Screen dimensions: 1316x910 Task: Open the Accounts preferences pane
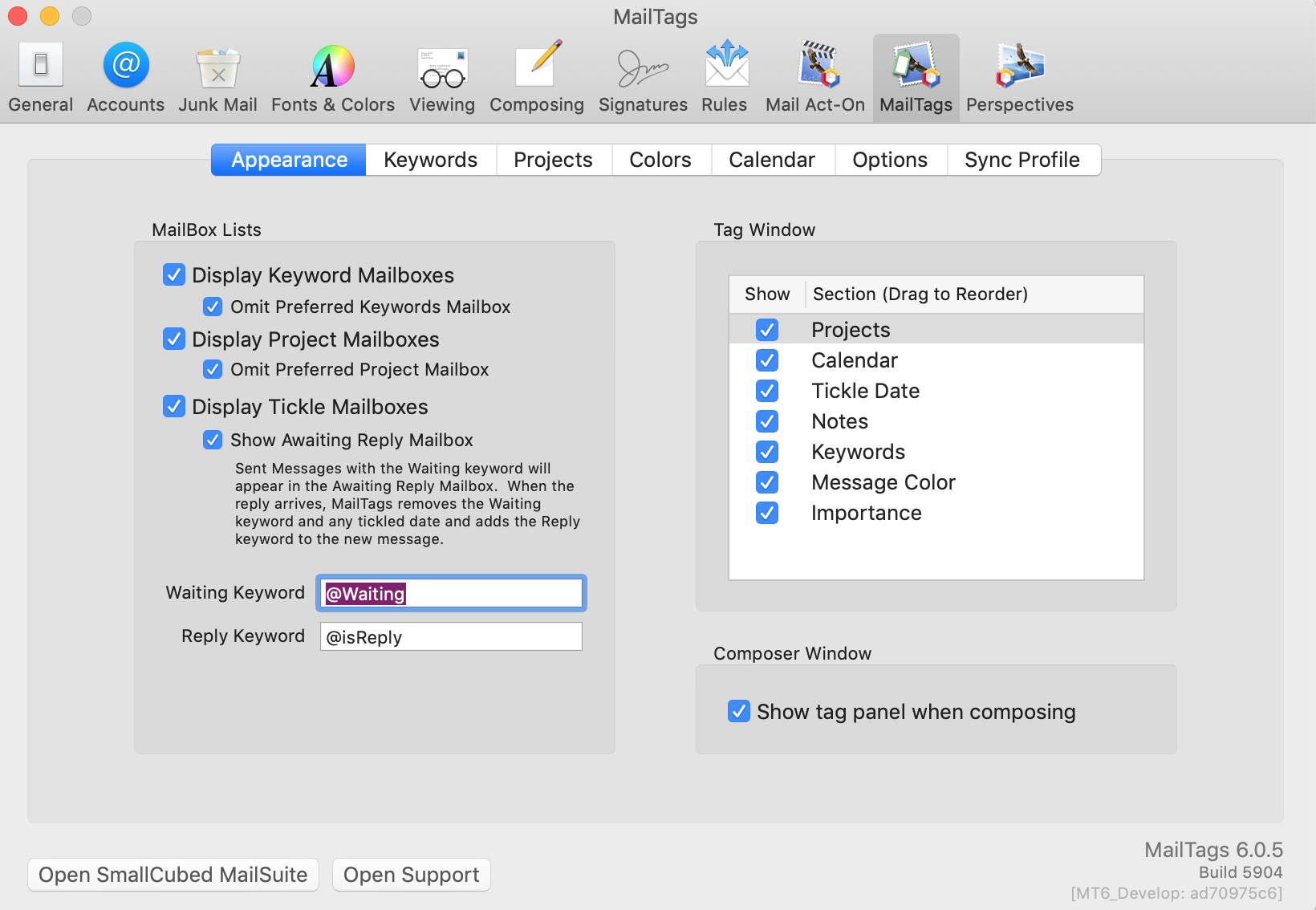click(125, 76)
